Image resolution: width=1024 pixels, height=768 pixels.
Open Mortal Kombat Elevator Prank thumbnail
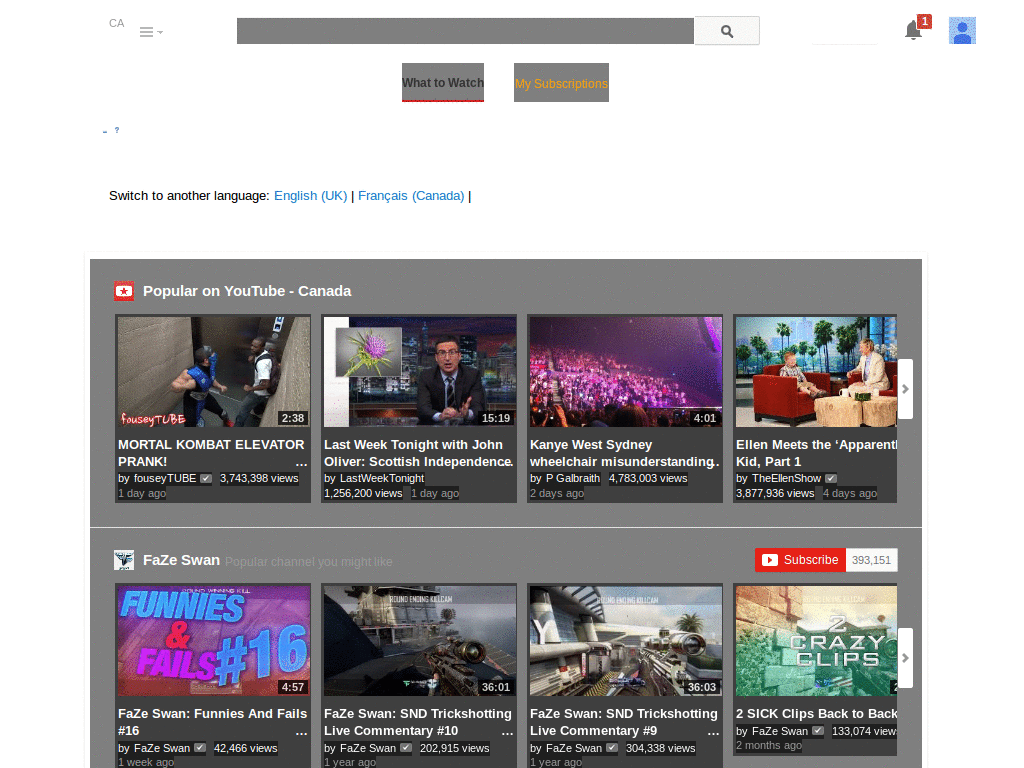[x=214, y=372]
